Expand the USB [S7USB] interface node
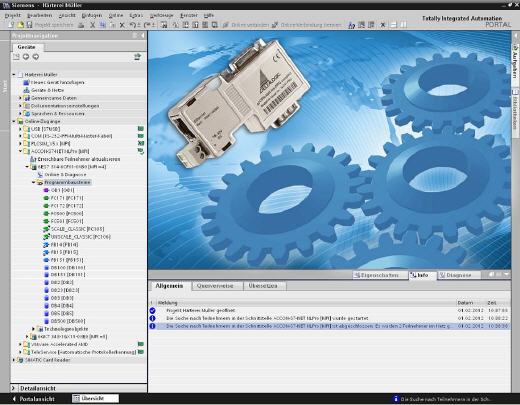 (20, 129)
